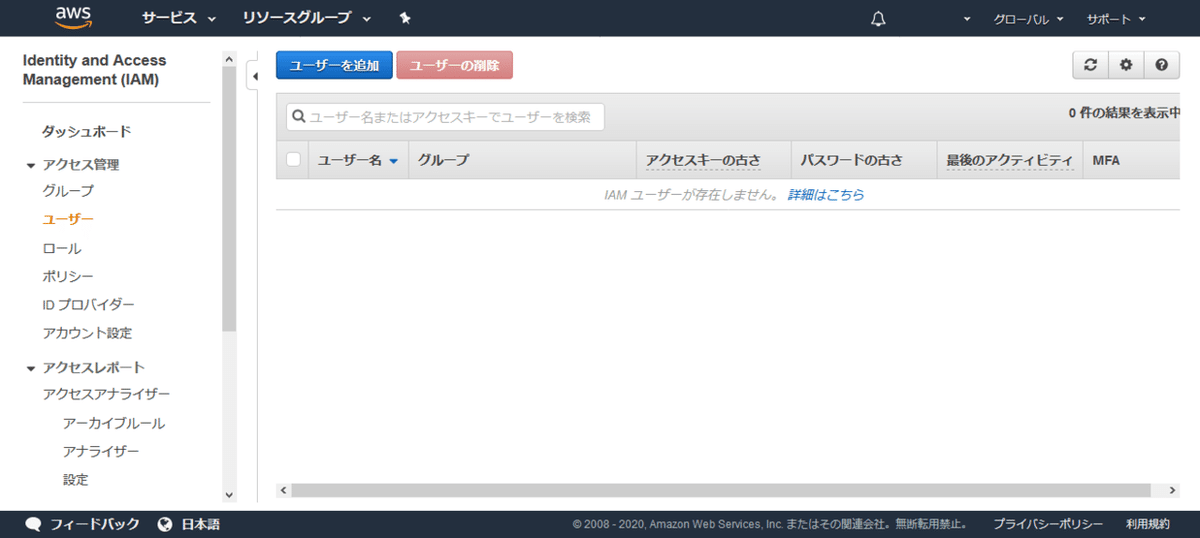Open the table settings gear icon

click(1126, 65)
